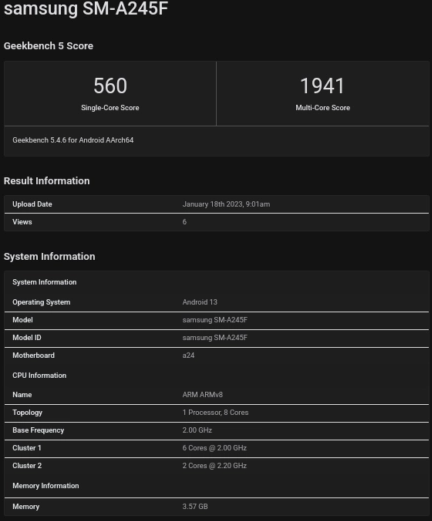Click the 'Operating System' row label
The width and height of the screenshot is (432, 521).
(x=41, y=302)
